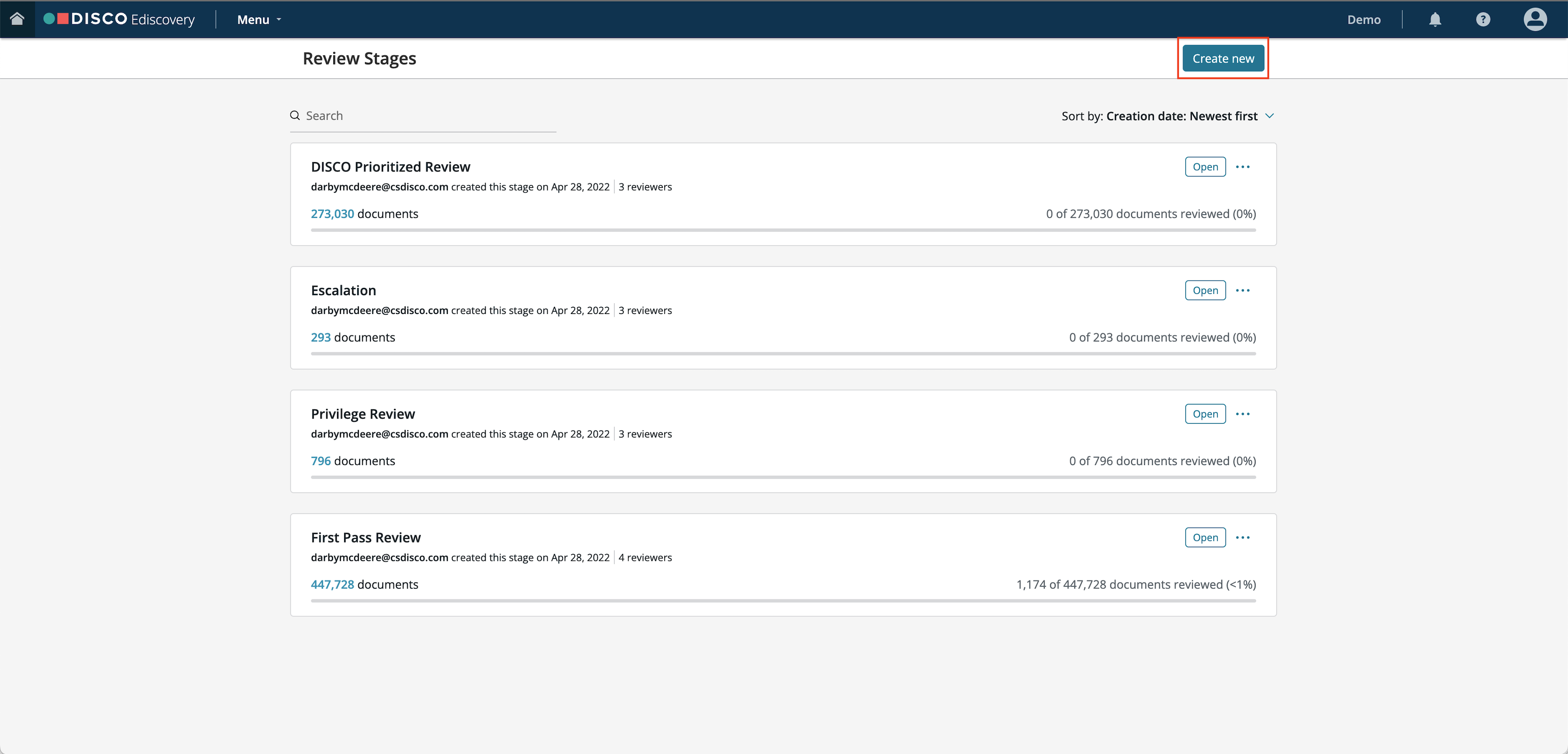Image resolution: width=1568 pixels, height=754 pixels.
Task: Open the DISCO Prioritized Review stage
Action: [1205, 167]
